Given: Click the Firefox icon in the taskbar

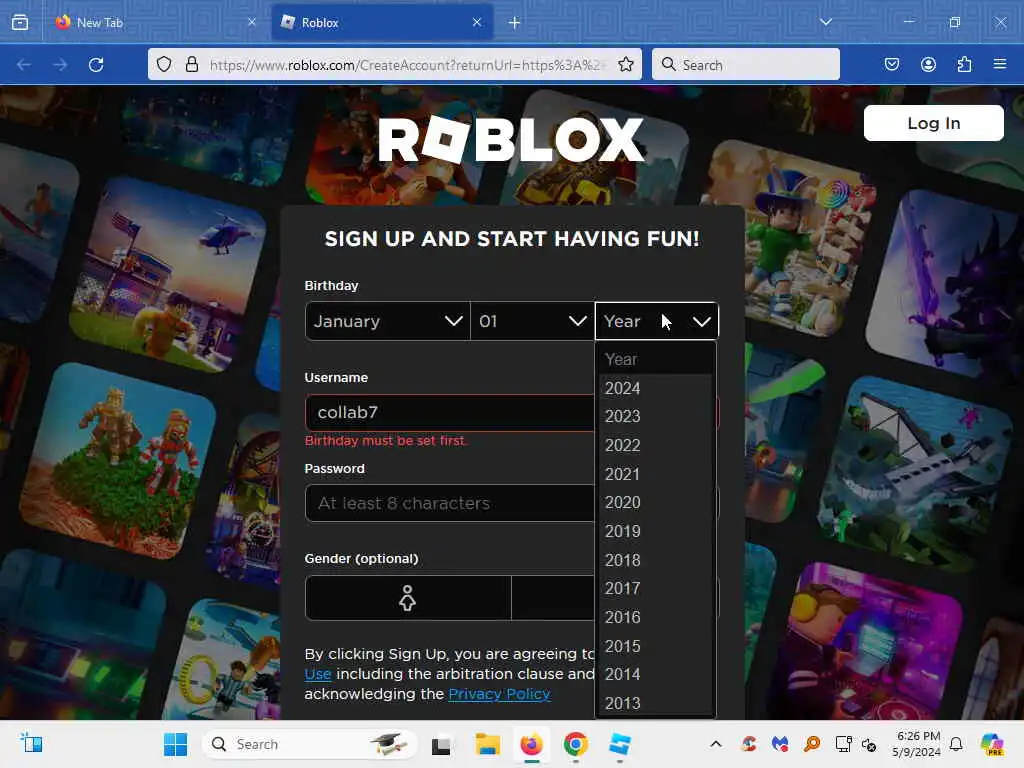Looking at the screenshot, I should (532, 744).
